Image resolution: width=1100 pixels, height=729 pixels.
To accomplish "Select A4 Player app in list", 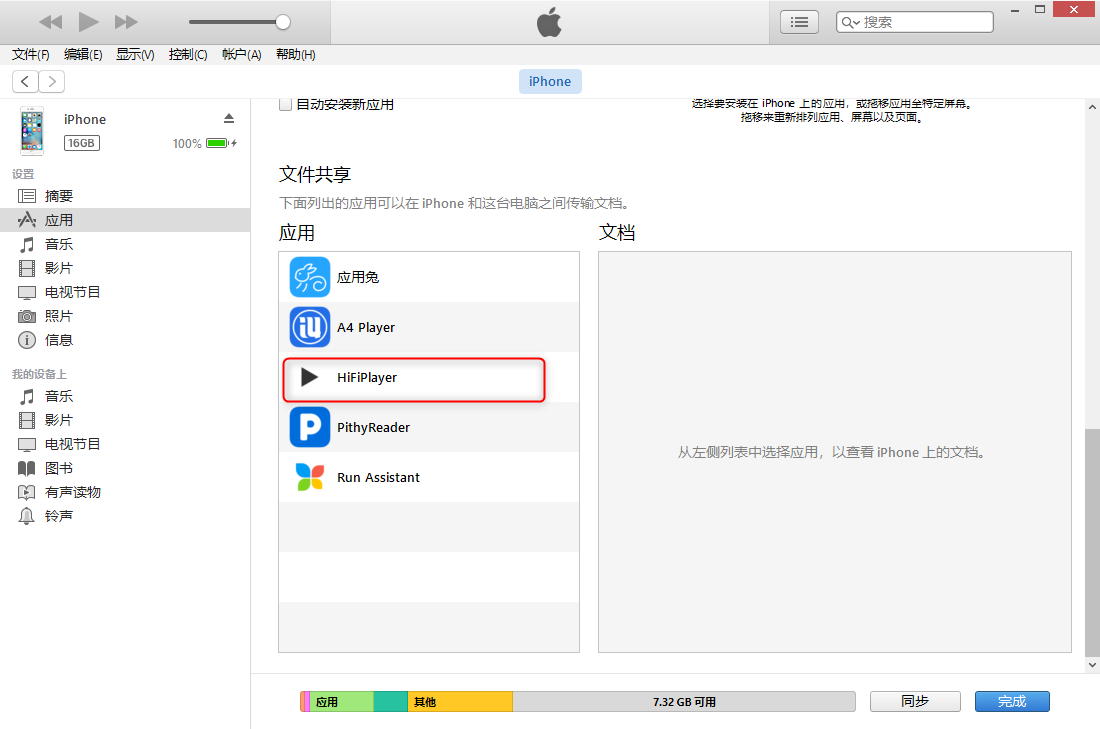I will [429, 327].
